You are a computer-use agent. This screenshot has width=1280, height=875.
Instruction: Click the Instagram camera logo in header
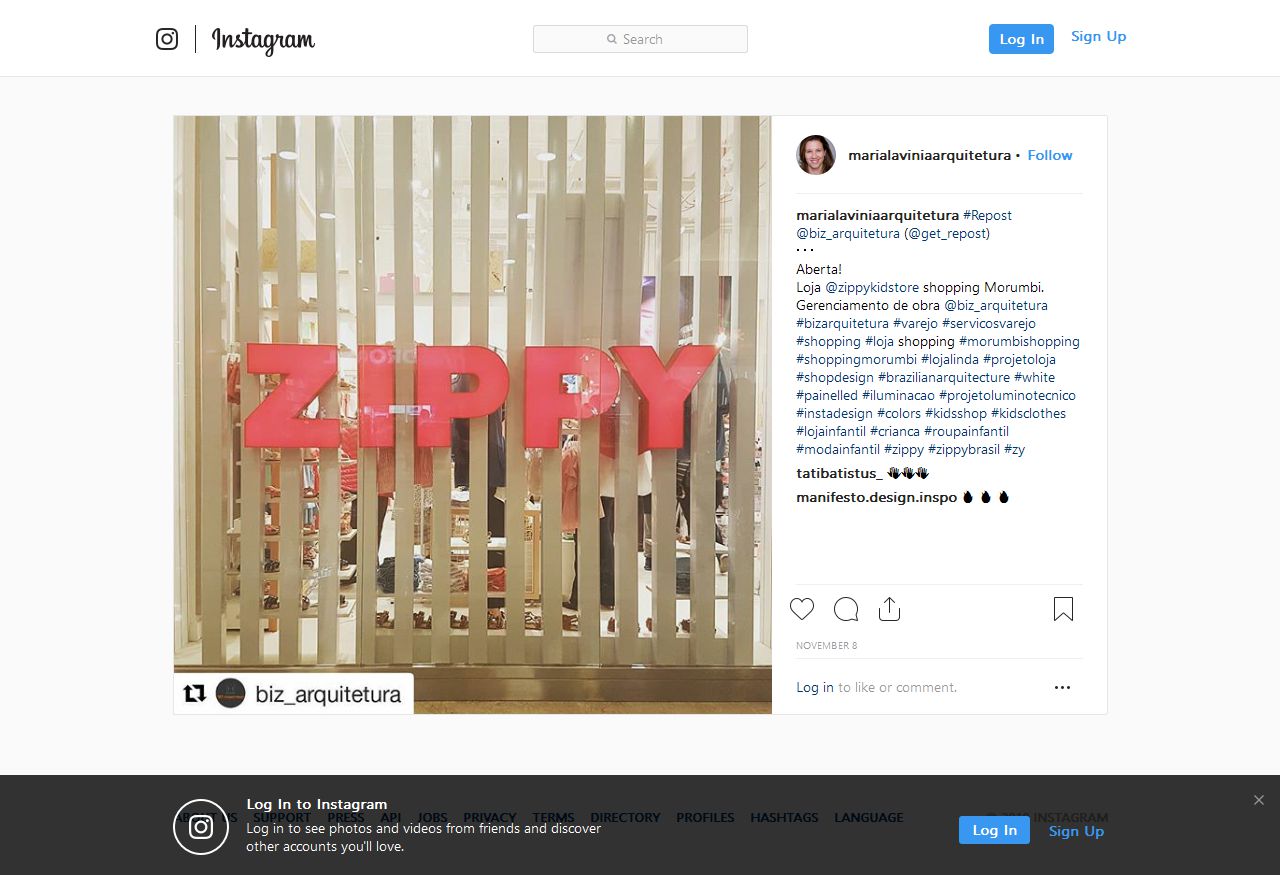pos(167,39)
